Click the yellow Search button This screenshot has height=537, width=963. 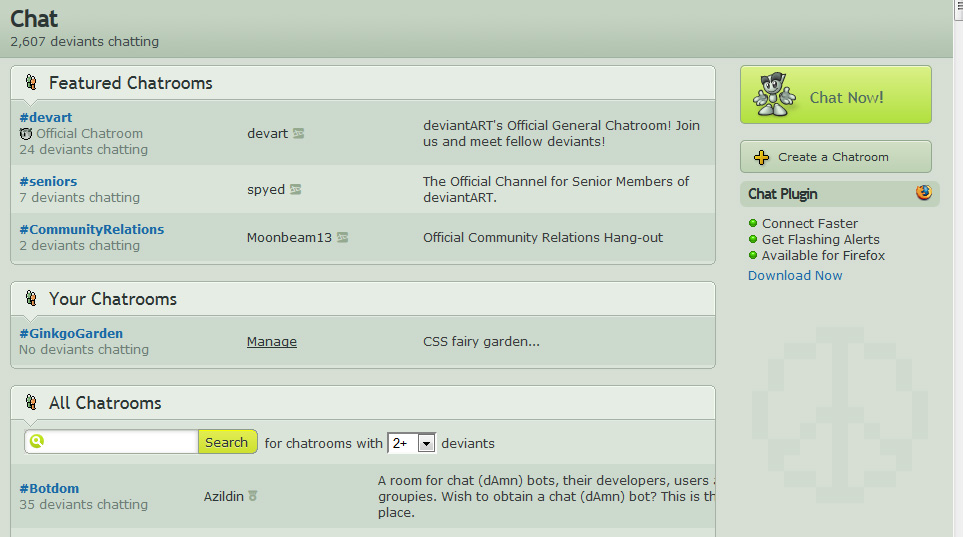(x=227, y=442)
